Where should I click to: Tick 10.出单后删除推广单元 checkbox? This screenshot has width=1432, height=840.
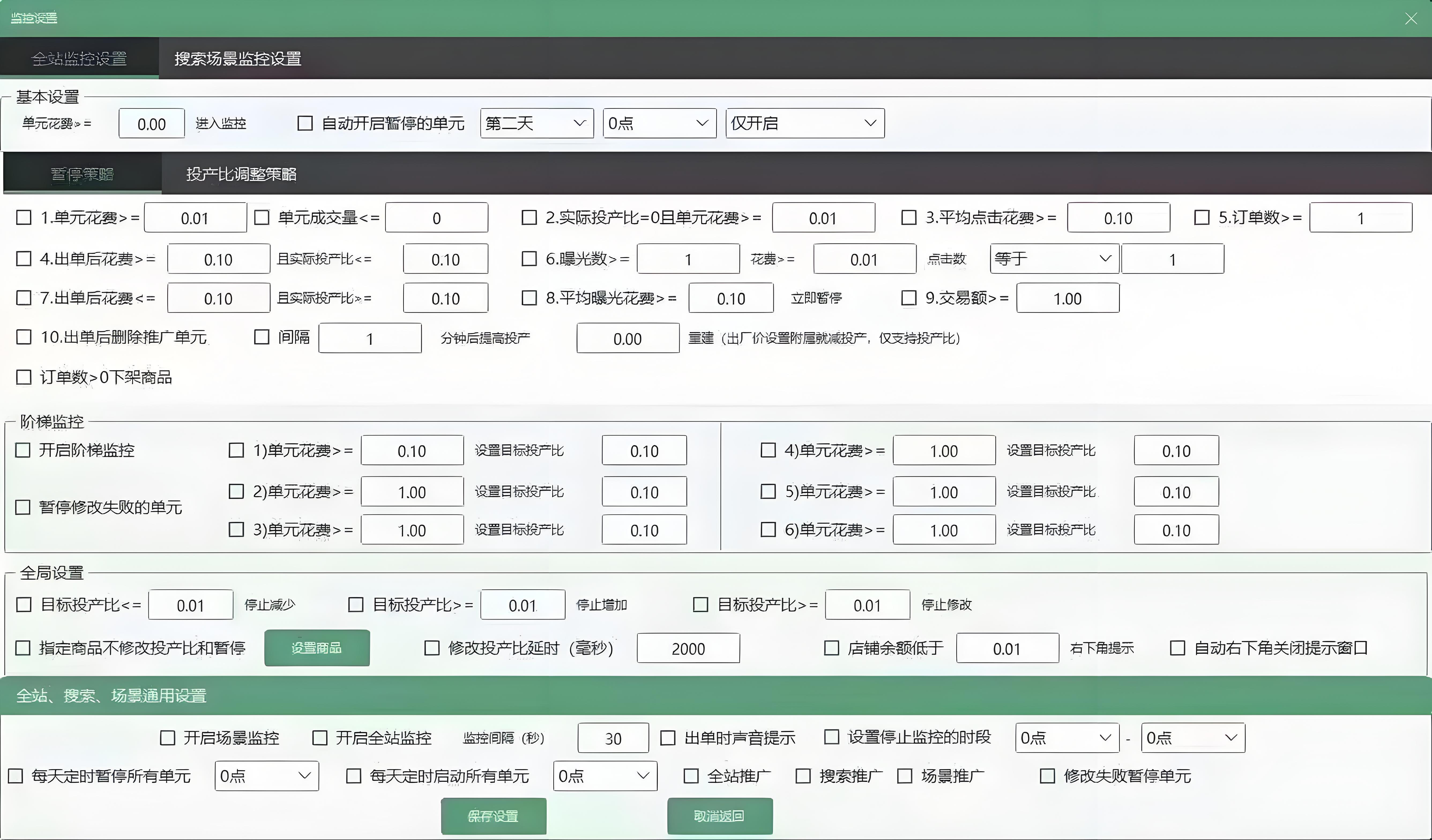coord(24,337)
